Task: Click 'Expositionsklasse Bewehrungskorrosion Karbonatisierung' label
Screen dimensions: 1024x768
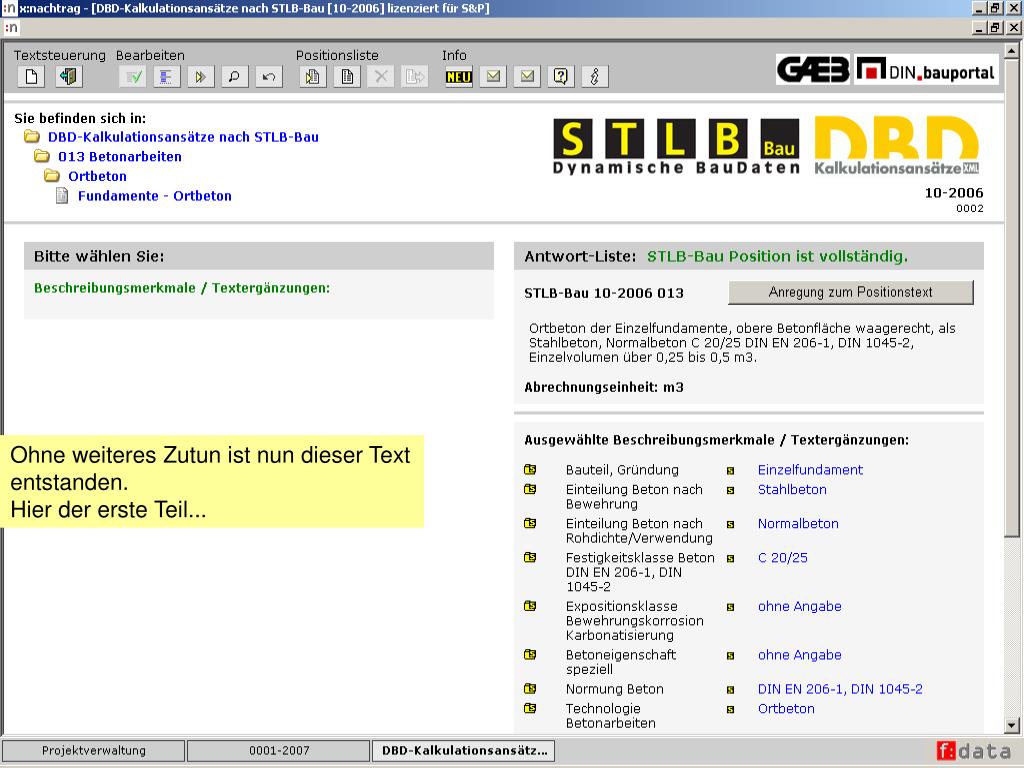Action: pos(635,620)
